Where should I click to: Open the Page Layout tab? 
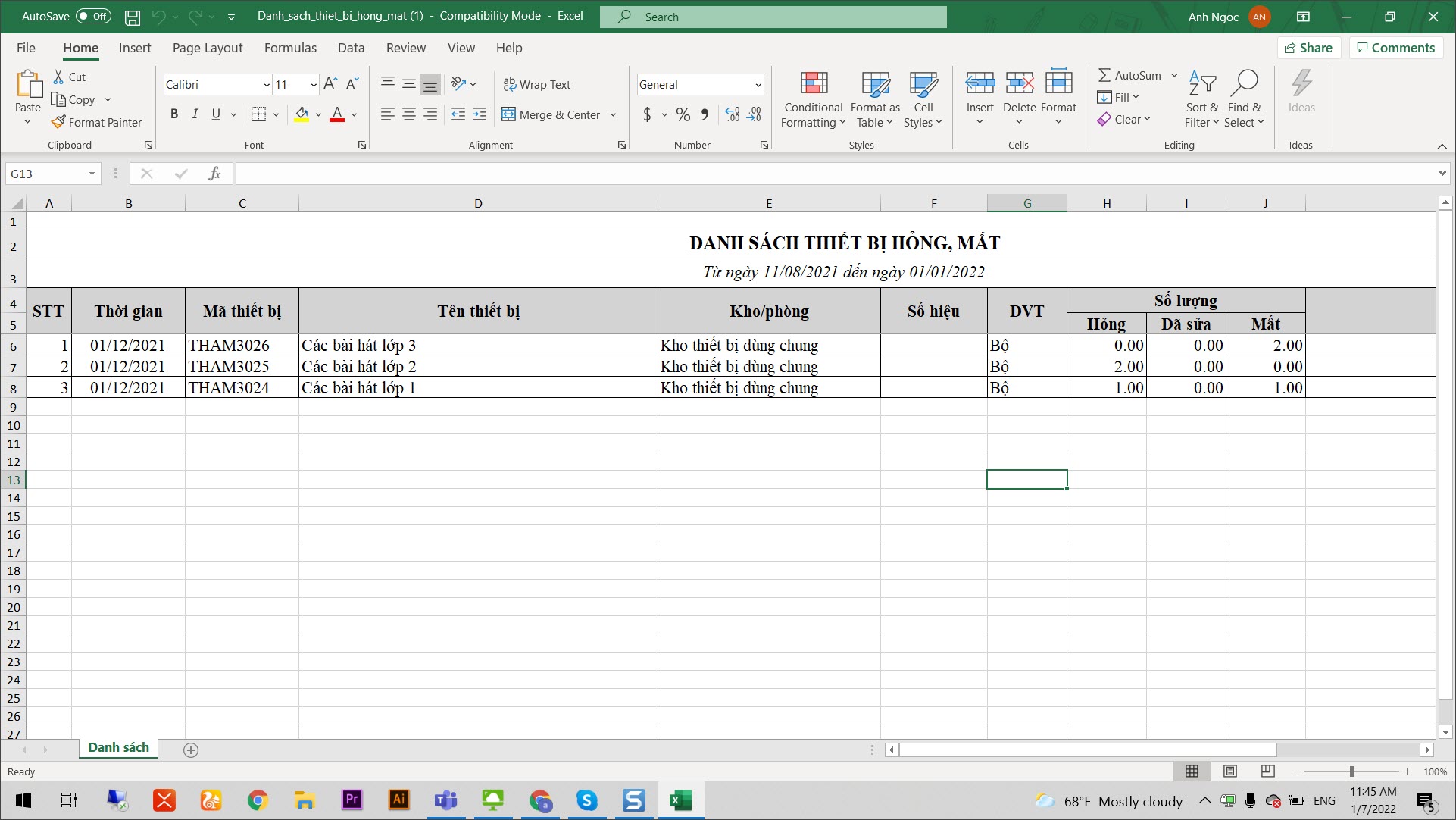pyautogui.click(x=208, y=48)
